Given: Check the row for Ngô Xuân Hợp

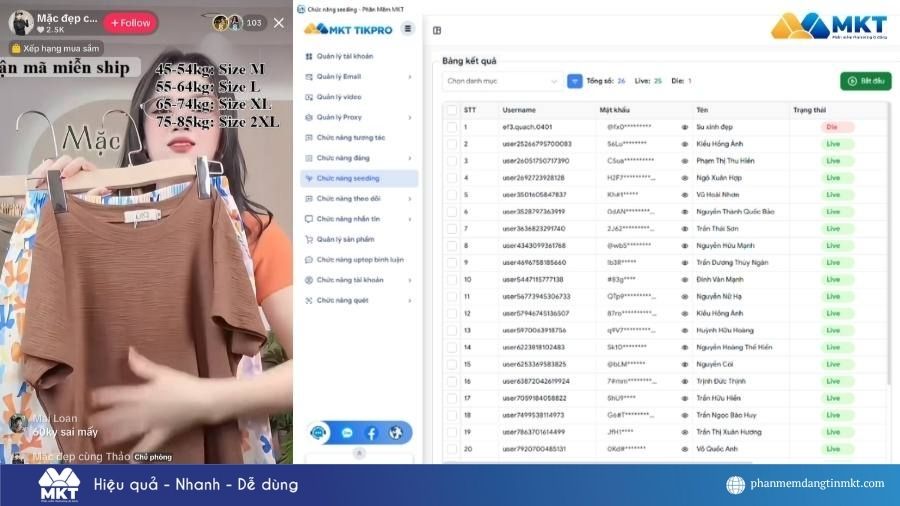Looking at the screenshot, I should [x=452, y=178].
